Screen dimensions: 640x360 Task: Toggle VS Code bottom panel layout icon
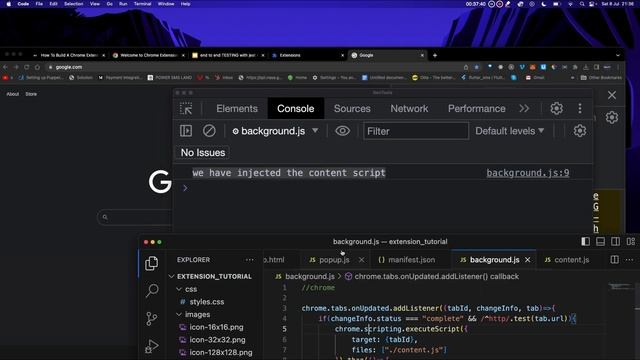coord(600,242)
